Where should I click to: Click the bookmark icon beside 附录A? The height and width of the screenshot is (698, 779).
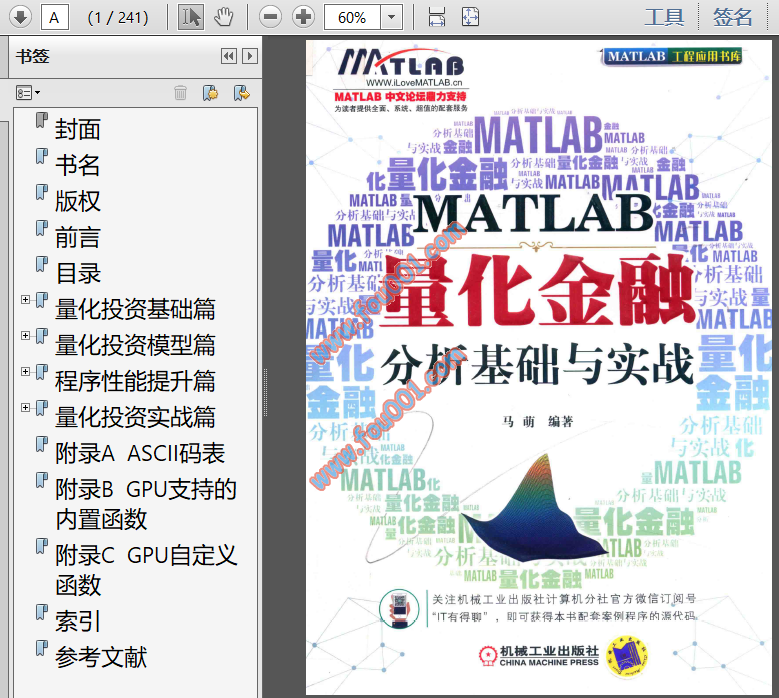pyautogui.click(x=42, y=444)
